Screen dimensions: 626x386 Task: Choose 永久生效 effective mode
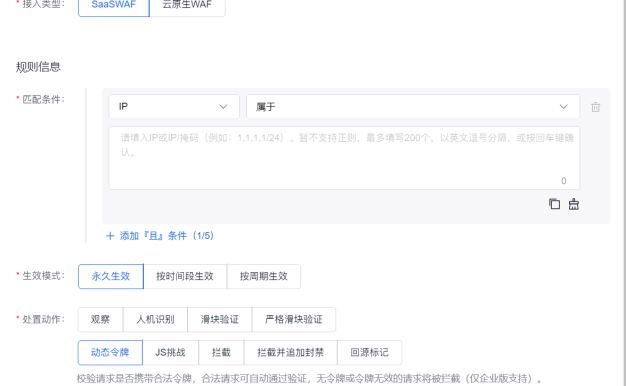[111, 276]
